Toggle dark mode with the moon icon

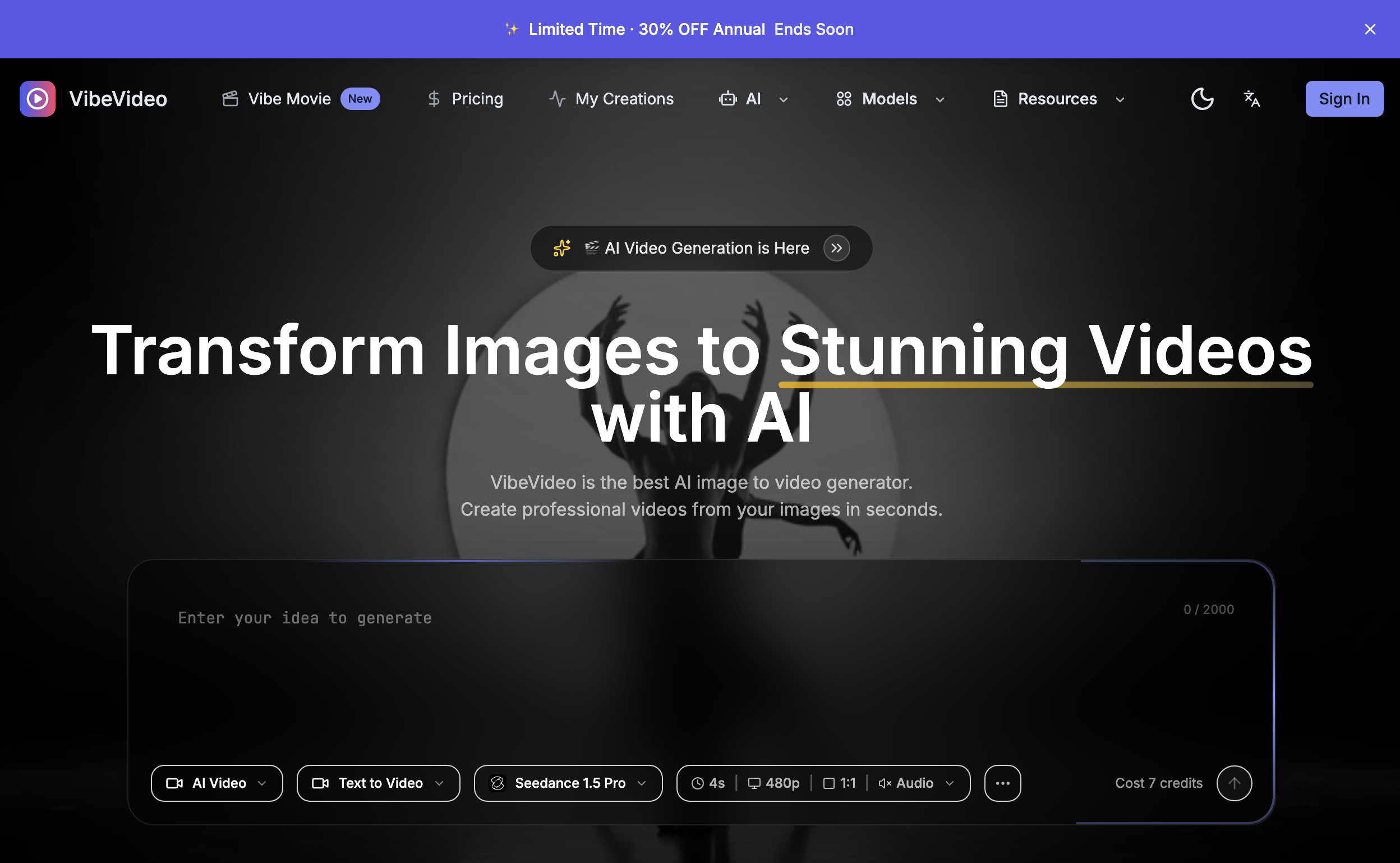click(x=1202, y=99)
